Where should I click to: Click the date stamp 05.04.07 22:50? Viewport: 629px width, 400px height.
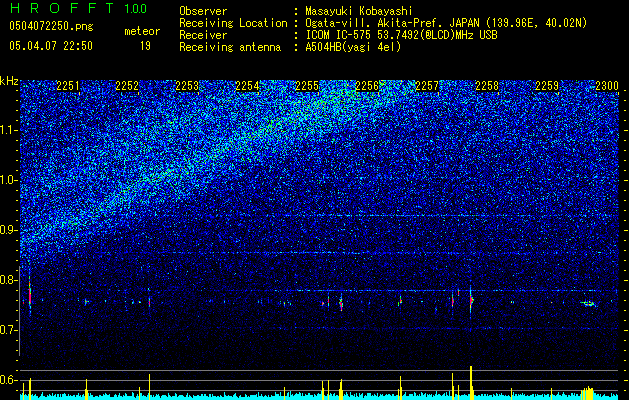(51, 46)
